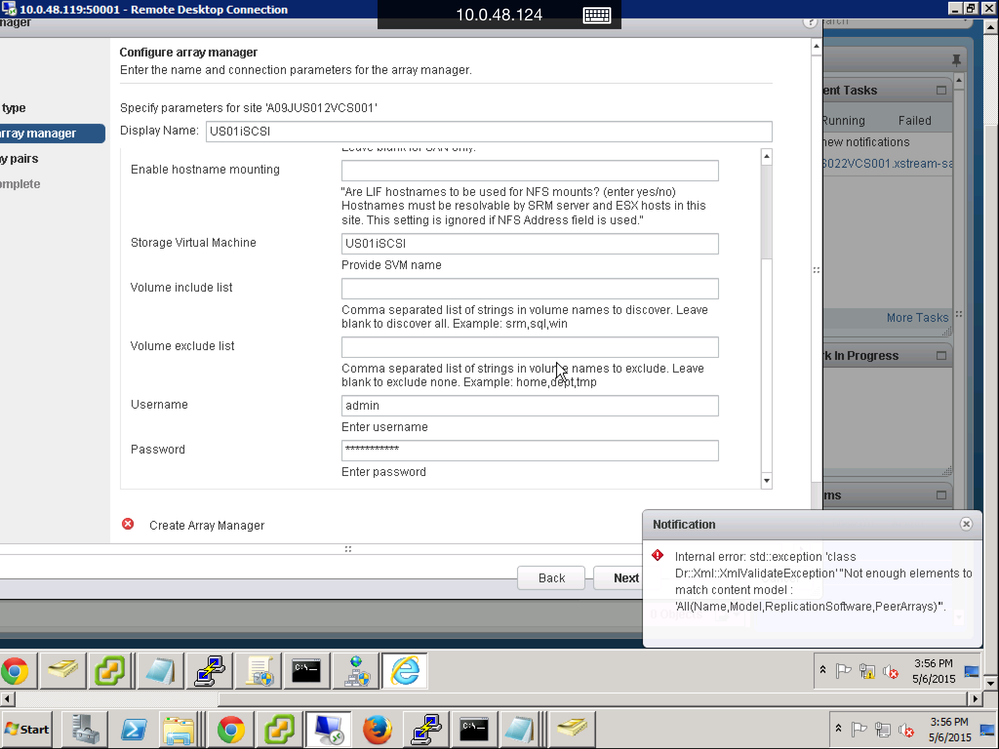Click the pin icon on the right panel
The height and width of the screenshot is (749, 999).
click(x=955, y=60)
